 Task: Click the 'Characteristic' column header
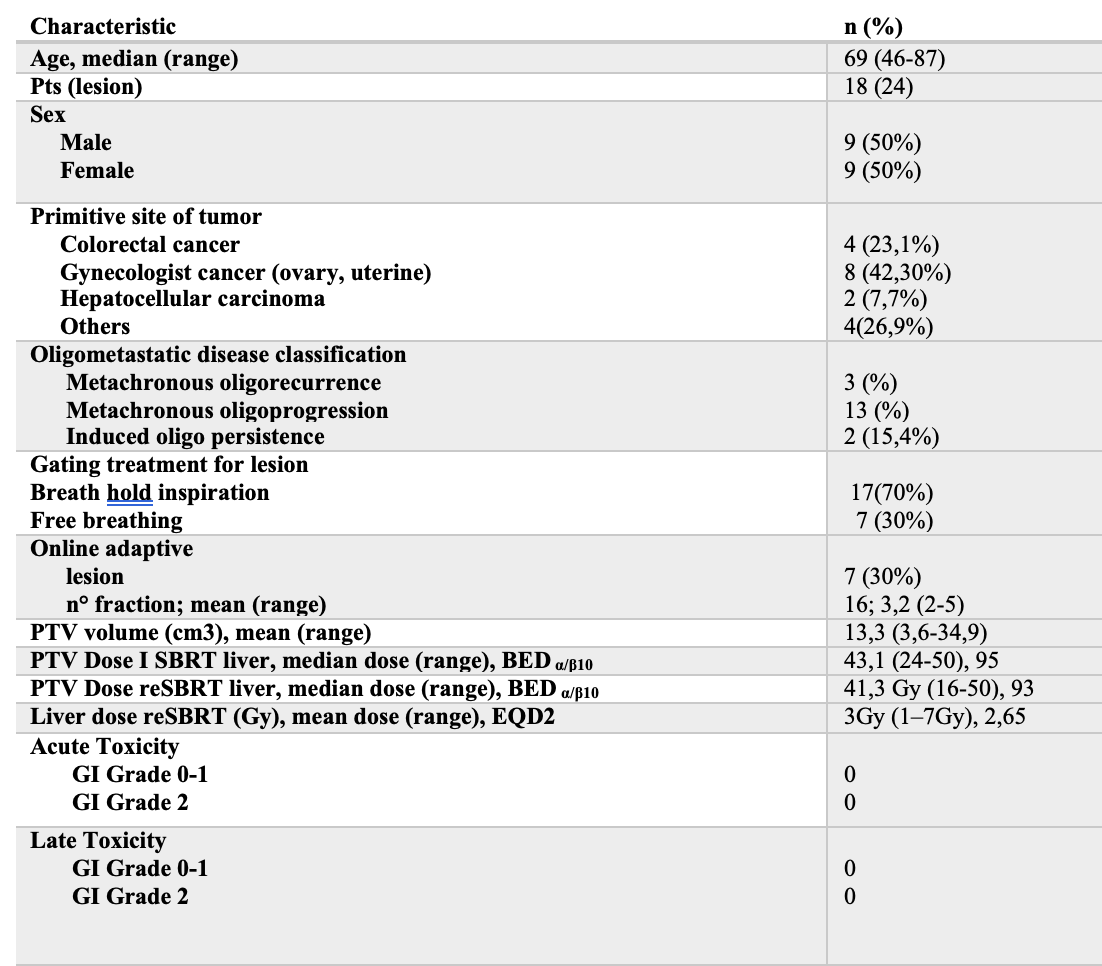pyautogui.click(x=103, y=26)
